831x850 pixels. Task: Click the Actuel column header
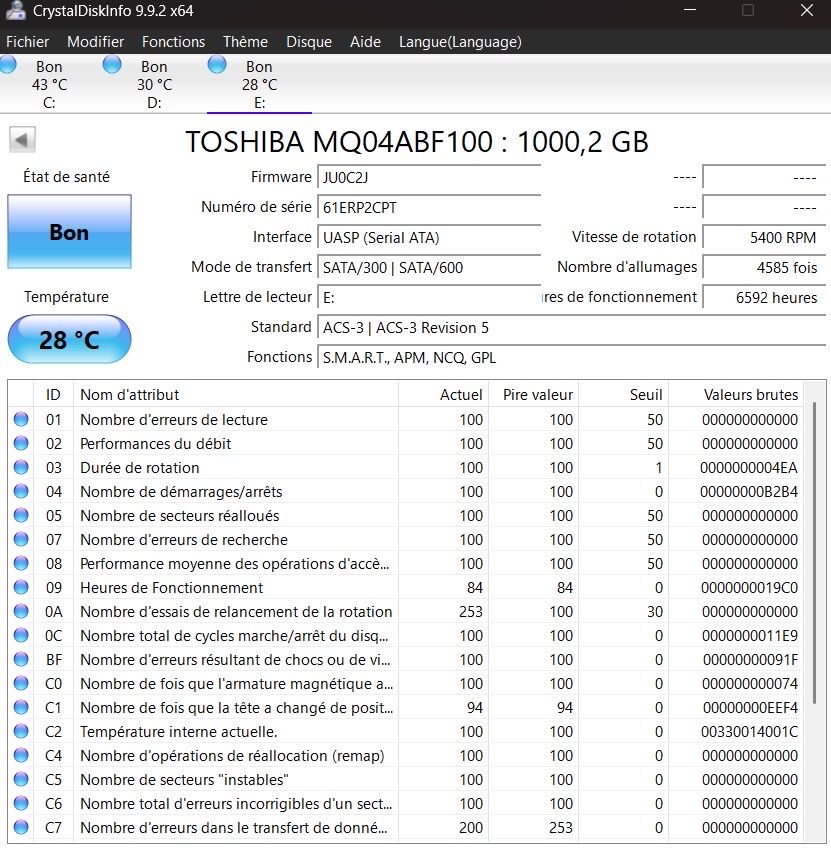[443, 394]
